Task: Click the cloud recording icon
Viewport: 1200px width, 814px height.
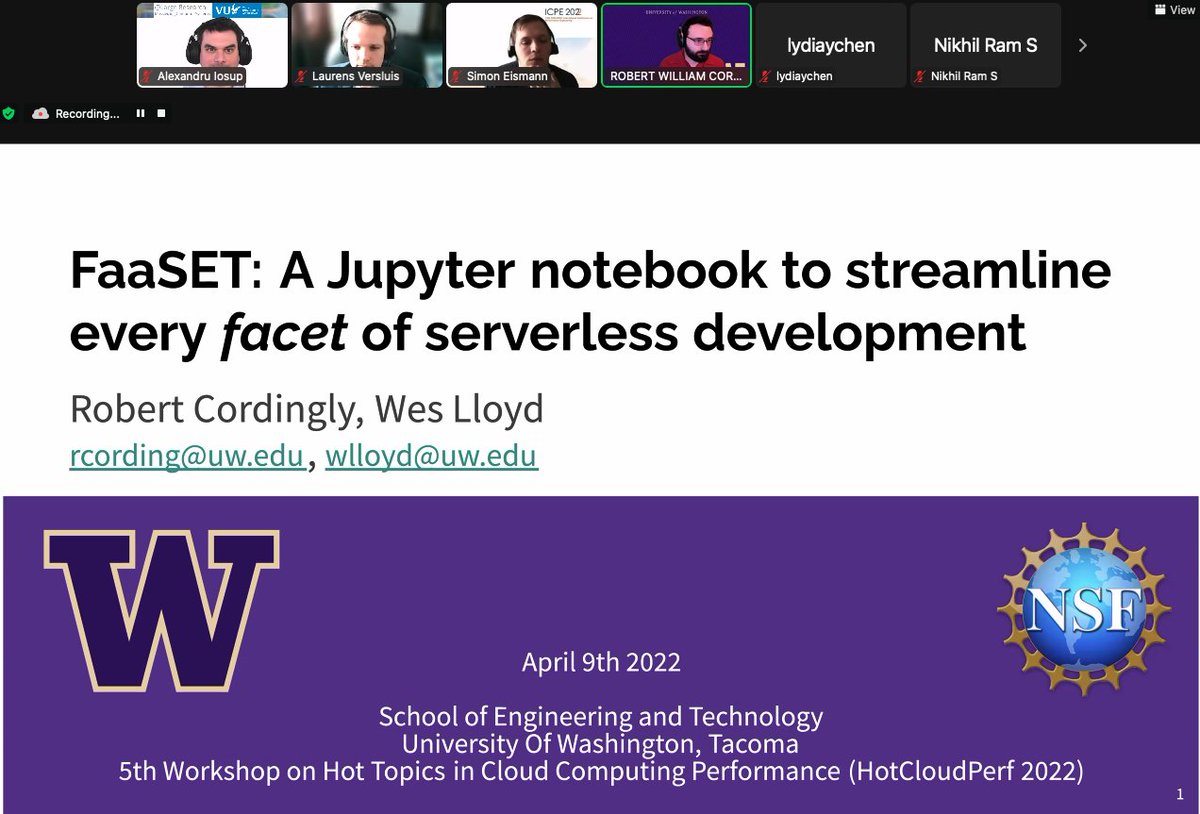Action: tap(40, 114)
